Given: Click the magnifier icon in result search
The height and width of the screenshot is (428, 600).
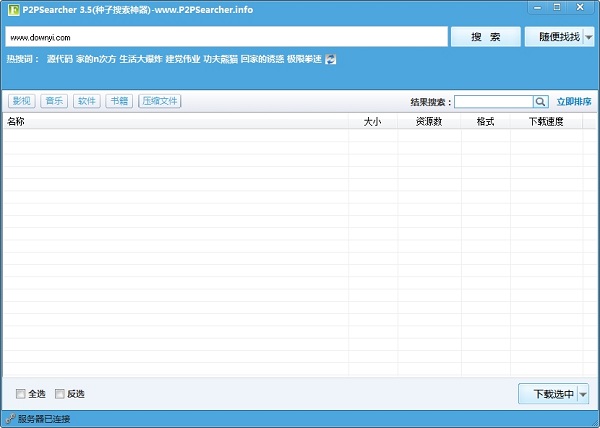Looking at the screenshot, I should tap(540, 102).
